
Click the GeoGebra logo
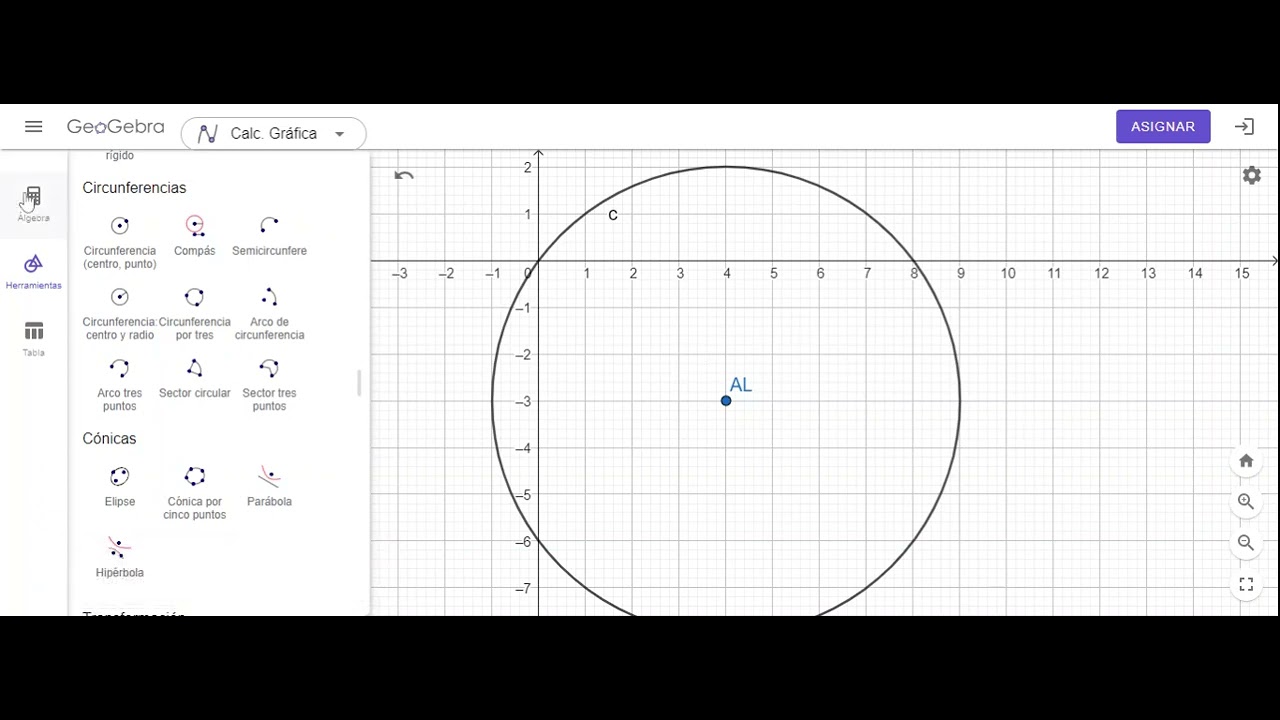pyautogui.click(x=115, y=127)
